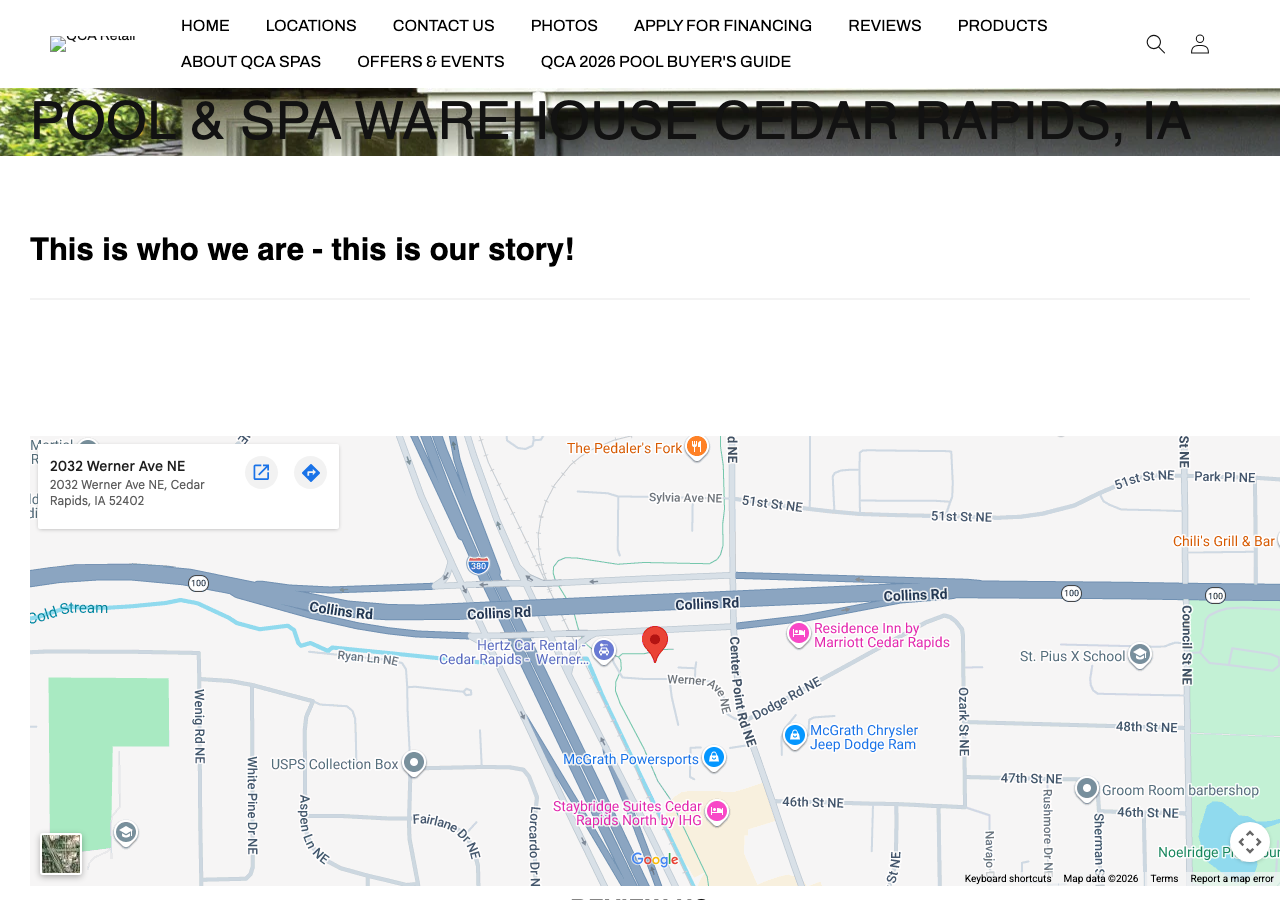The width and height of the screenshot is (1280, 900).
Task: Switch to satellite map imagery thumbnail
Action: pos(61,854)
